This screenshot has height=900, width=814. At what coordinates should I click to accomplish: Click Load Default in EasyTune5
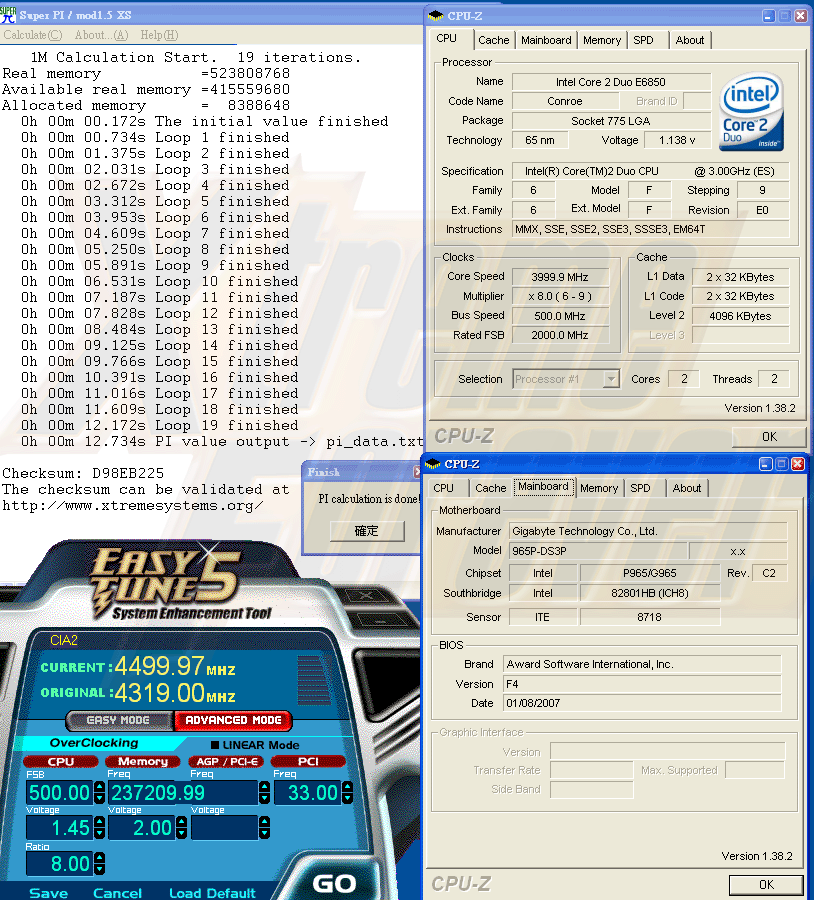(212, 893)
